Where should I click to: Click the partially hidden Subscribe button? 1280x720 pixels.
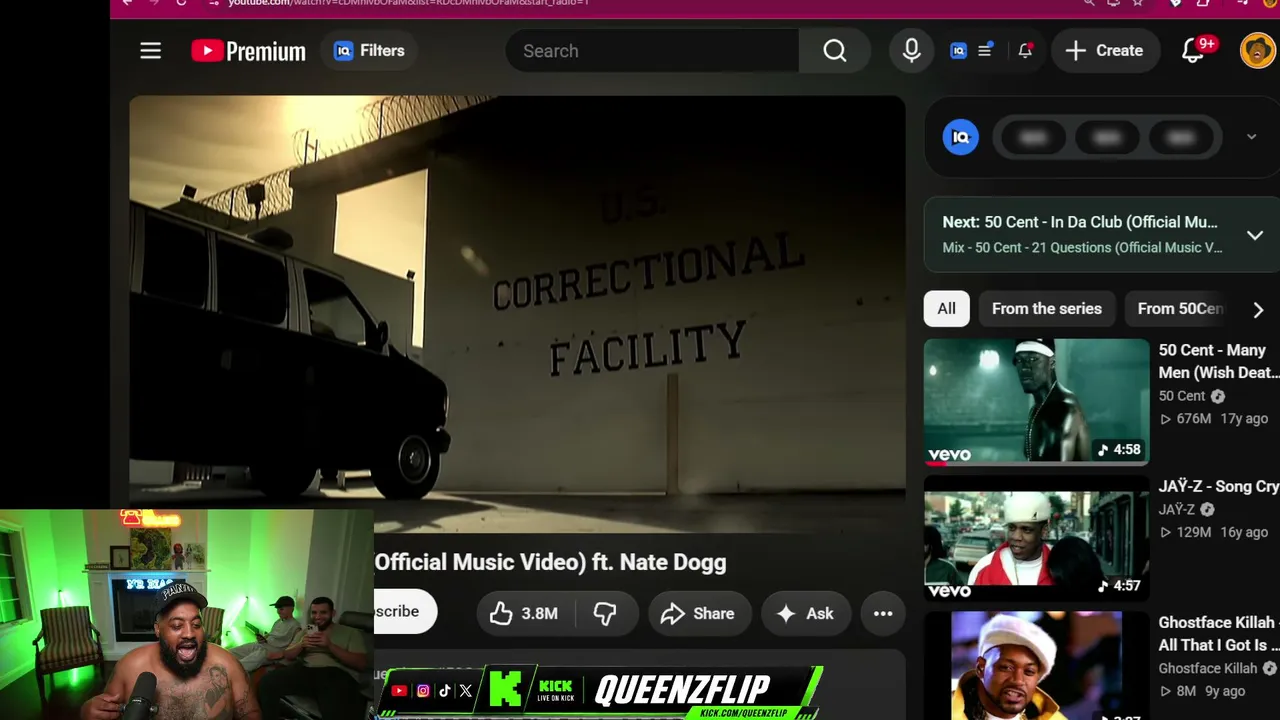[x=404, y=612]
